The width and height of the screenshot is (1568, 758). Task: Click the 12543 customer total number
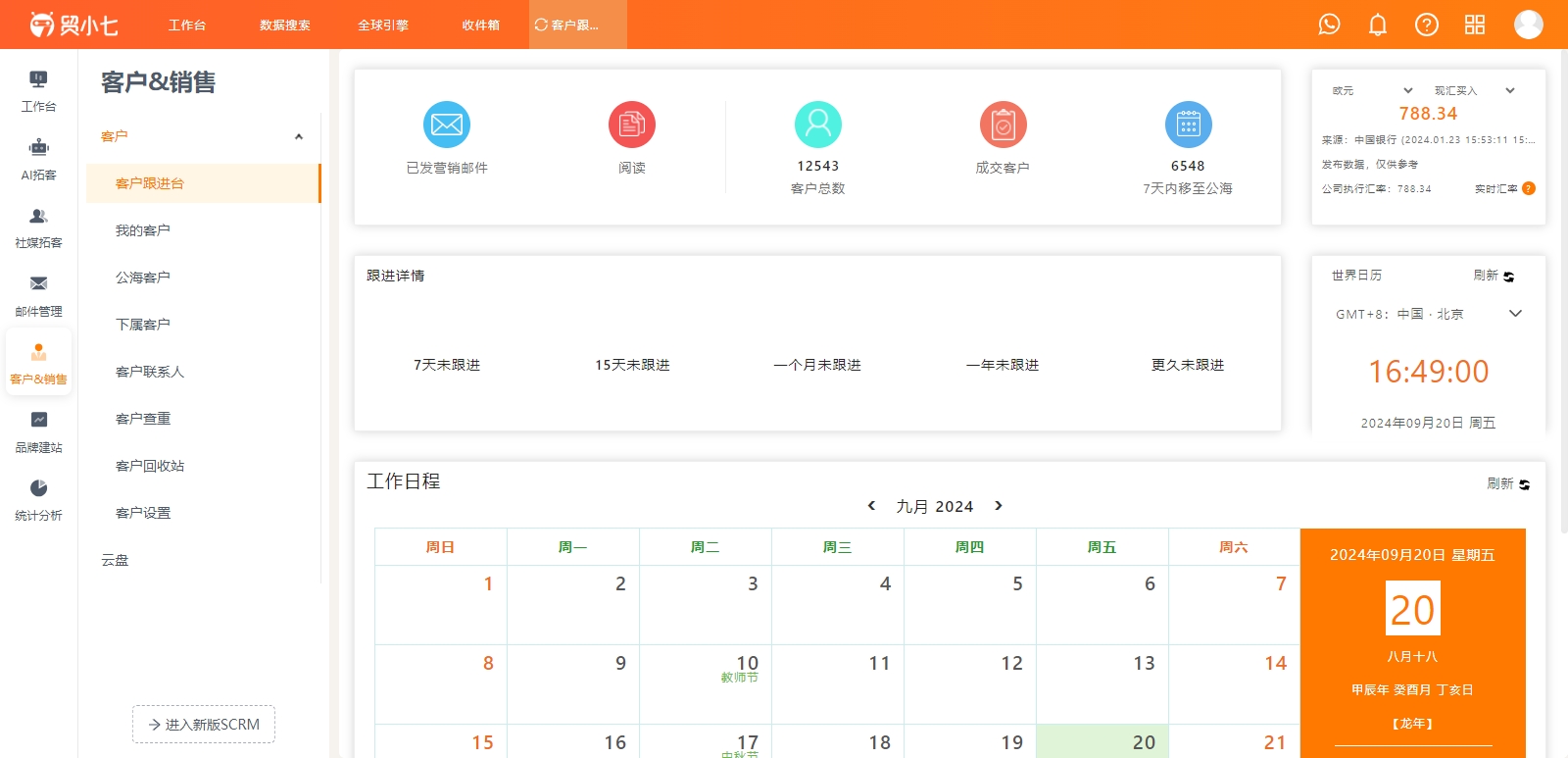(x=818, y=166)
